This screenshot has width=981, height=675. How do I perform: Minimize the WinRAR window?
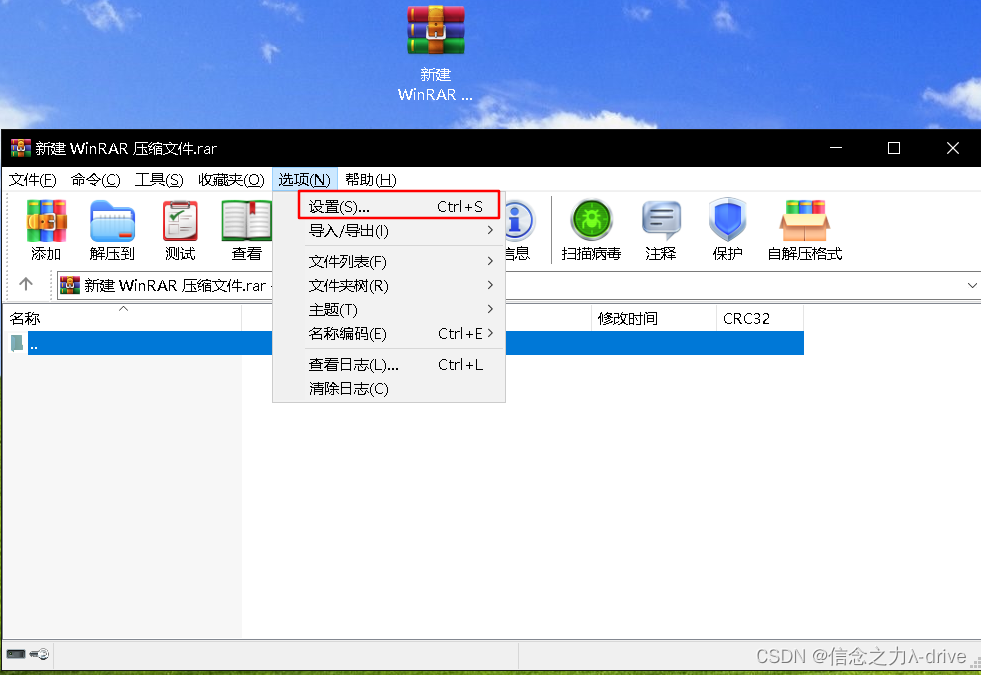click(x=836, y=148)
